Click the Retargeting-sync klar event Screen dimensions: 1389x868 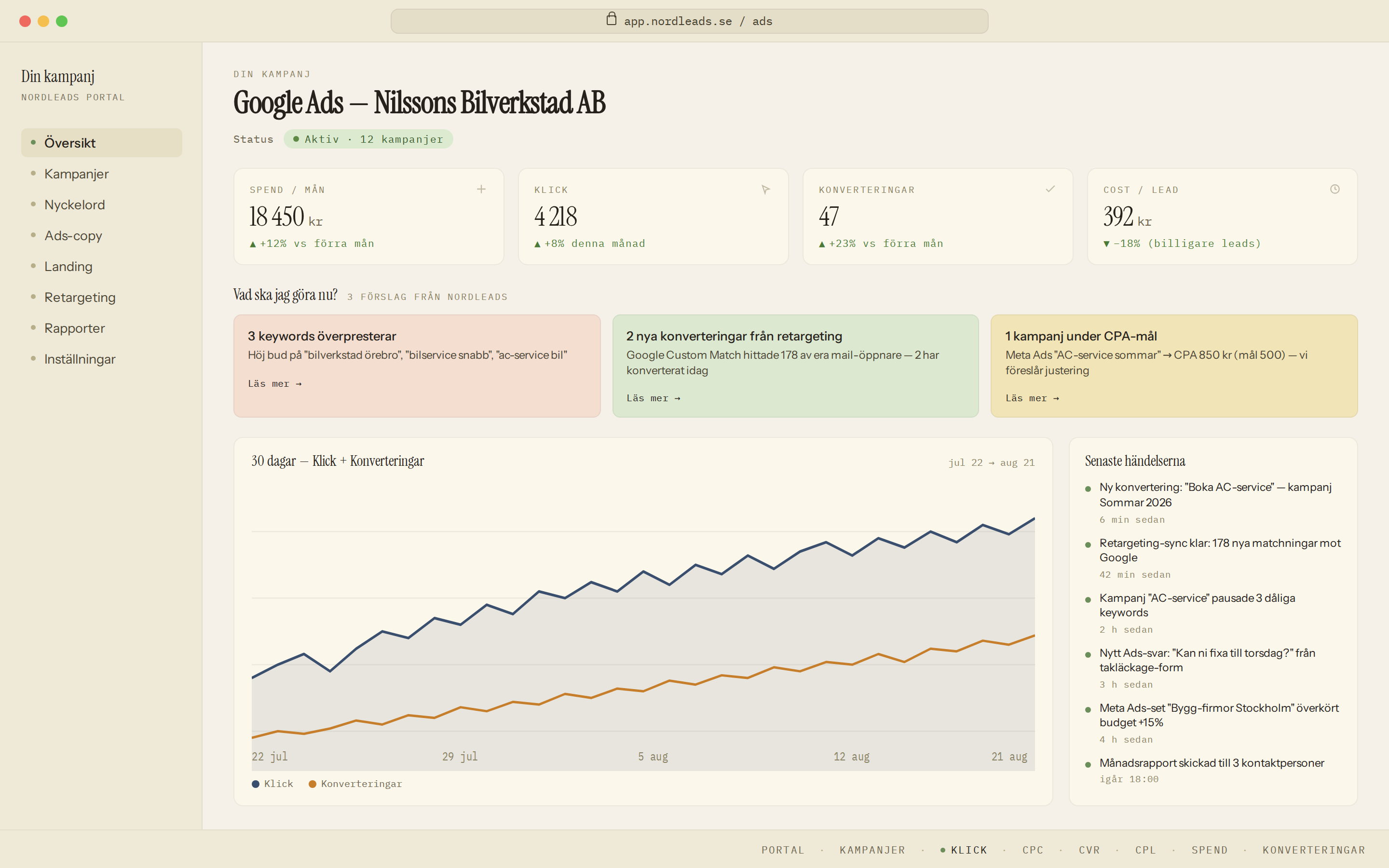click(1214, 558)
